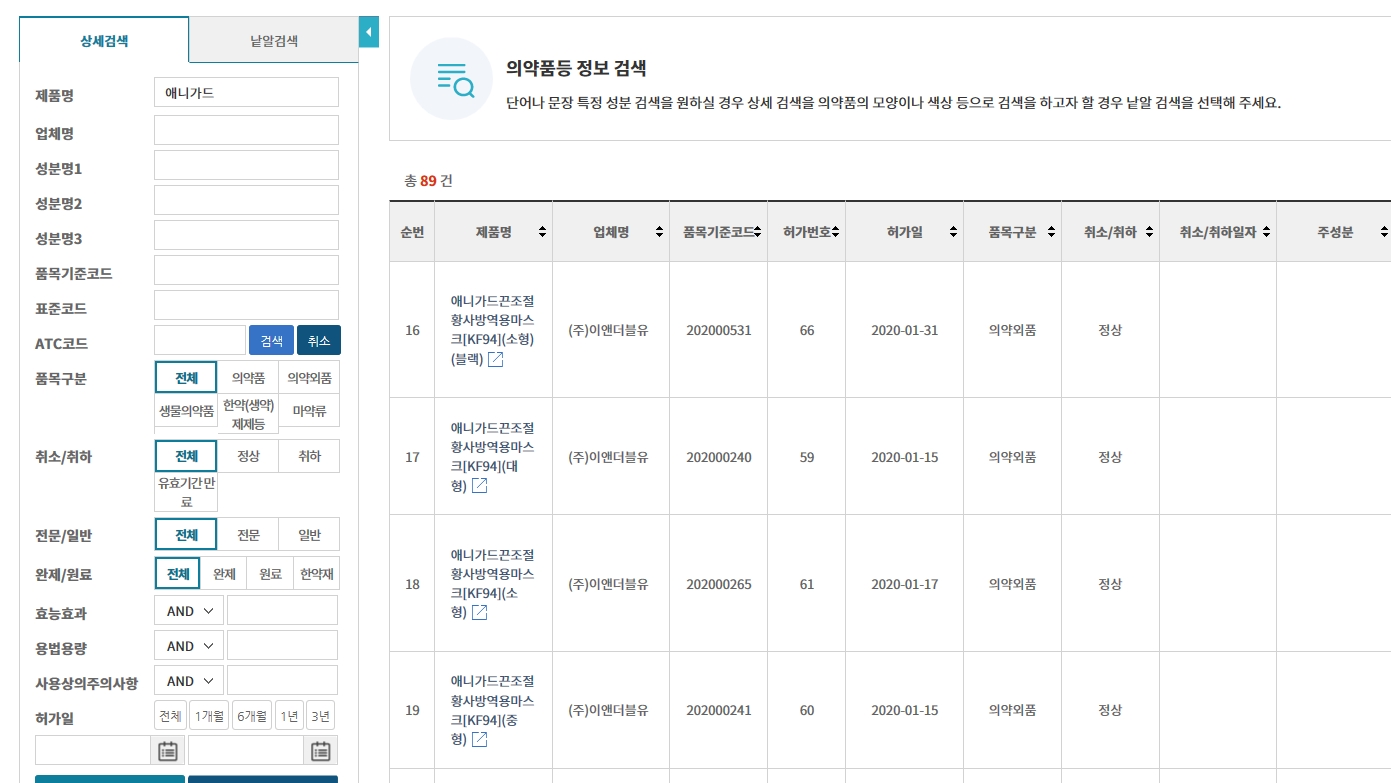Click the 용법용량 text field
The height and width of the screenshot is (783, 1391).
pyautogui.click(x=282, y=645)
